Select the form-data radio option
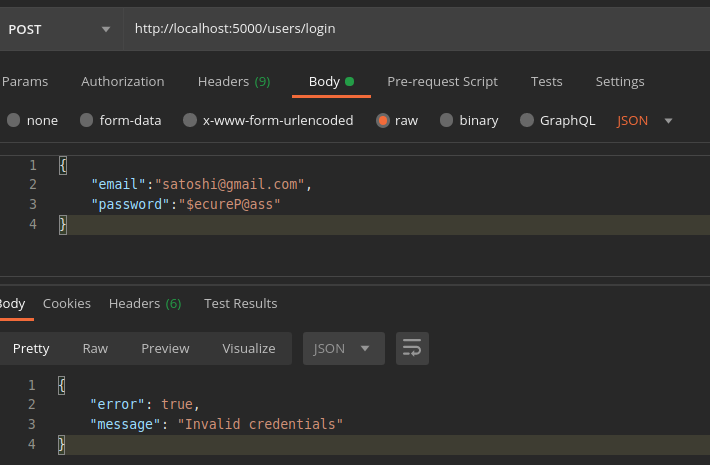 tap(87, 120)
